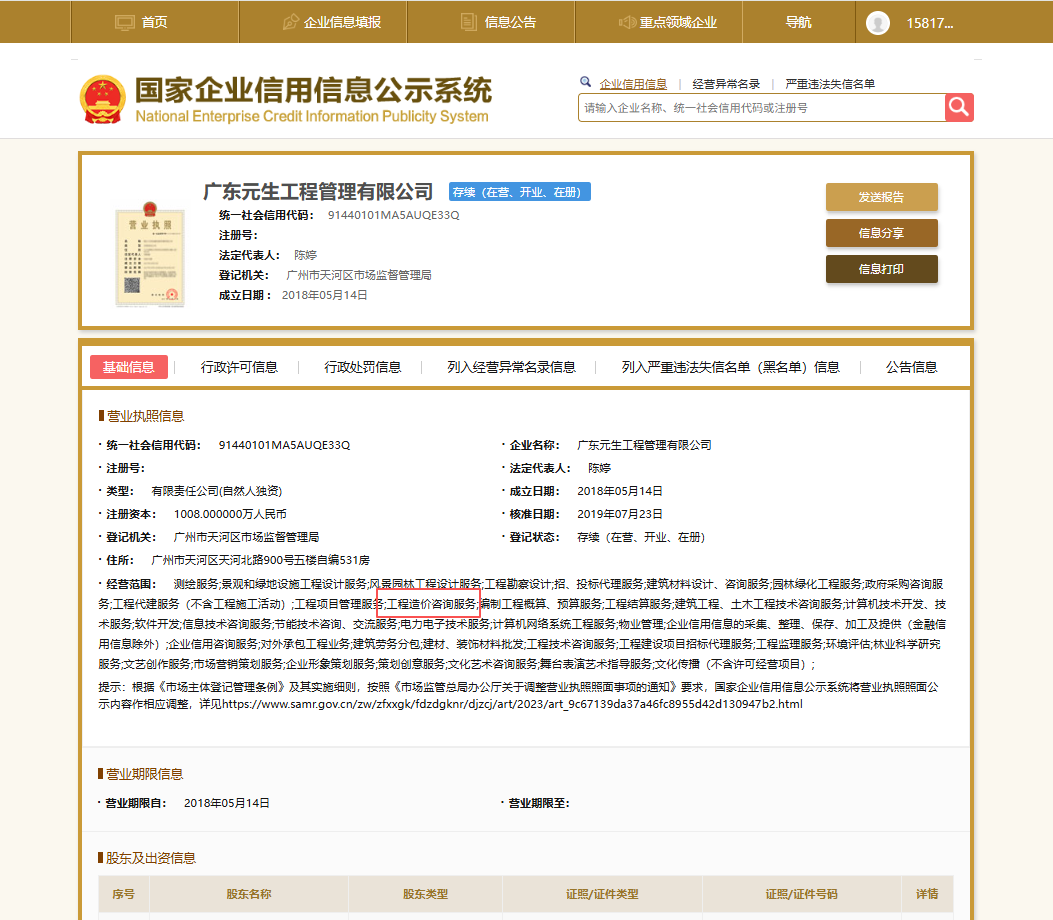Viewport: 1053px width, 920px height.
Task: Click the 信息分享 button
Action: coord(881,232)
